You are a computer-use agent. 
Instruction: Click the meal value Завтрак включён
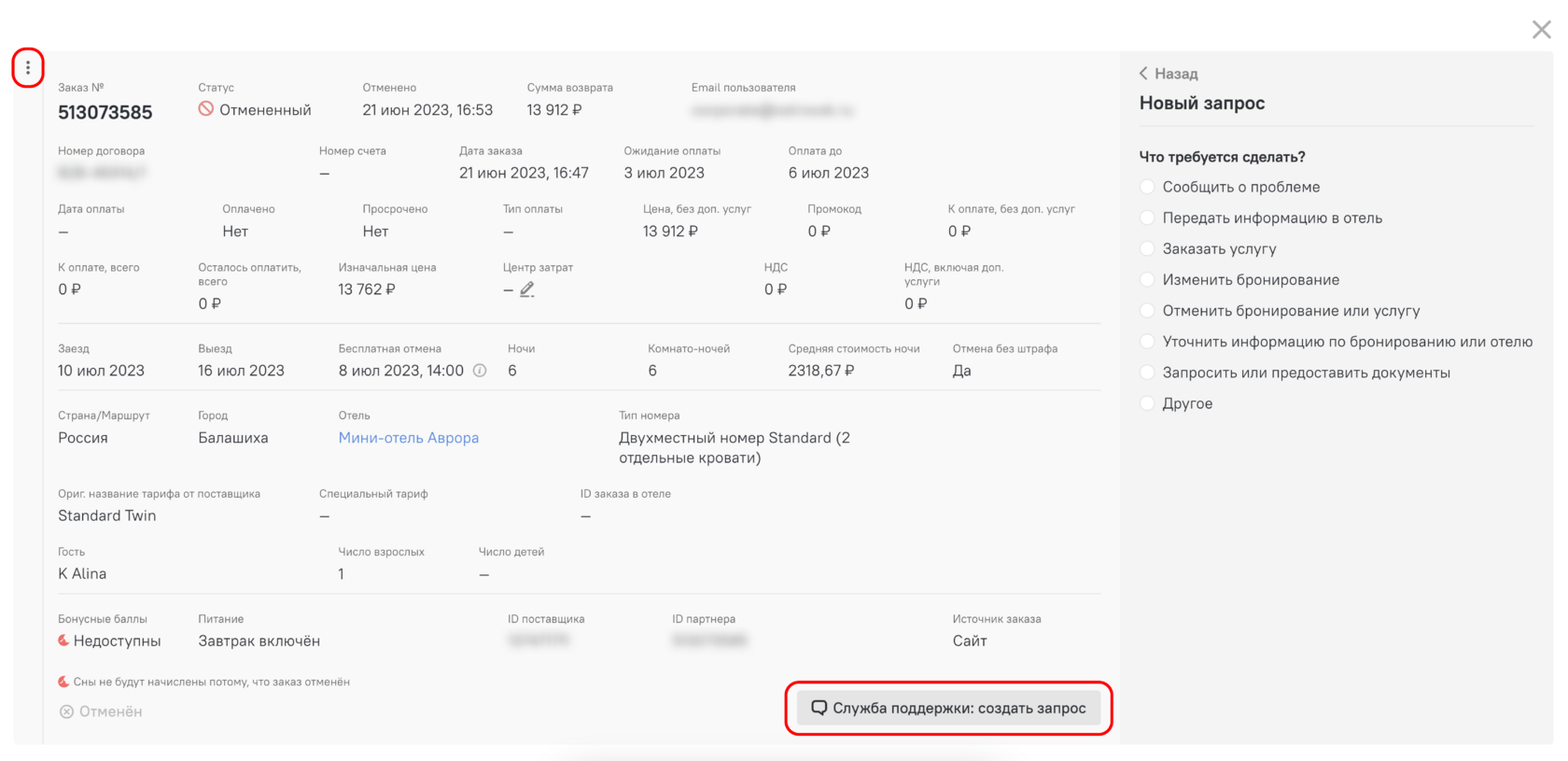tap(259, 641)
